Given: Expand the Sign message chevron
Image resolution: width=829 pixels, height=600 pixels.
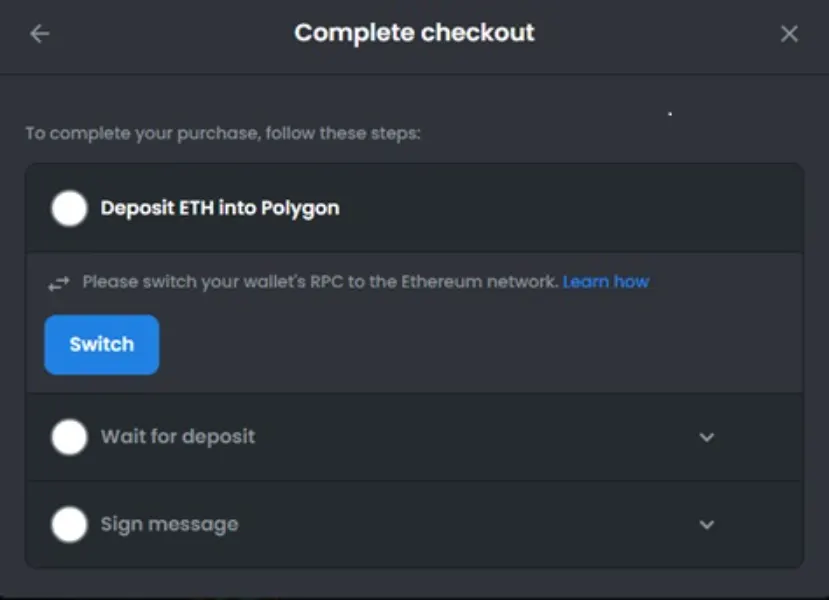Looking at the screenshot, I should point(707,524).
